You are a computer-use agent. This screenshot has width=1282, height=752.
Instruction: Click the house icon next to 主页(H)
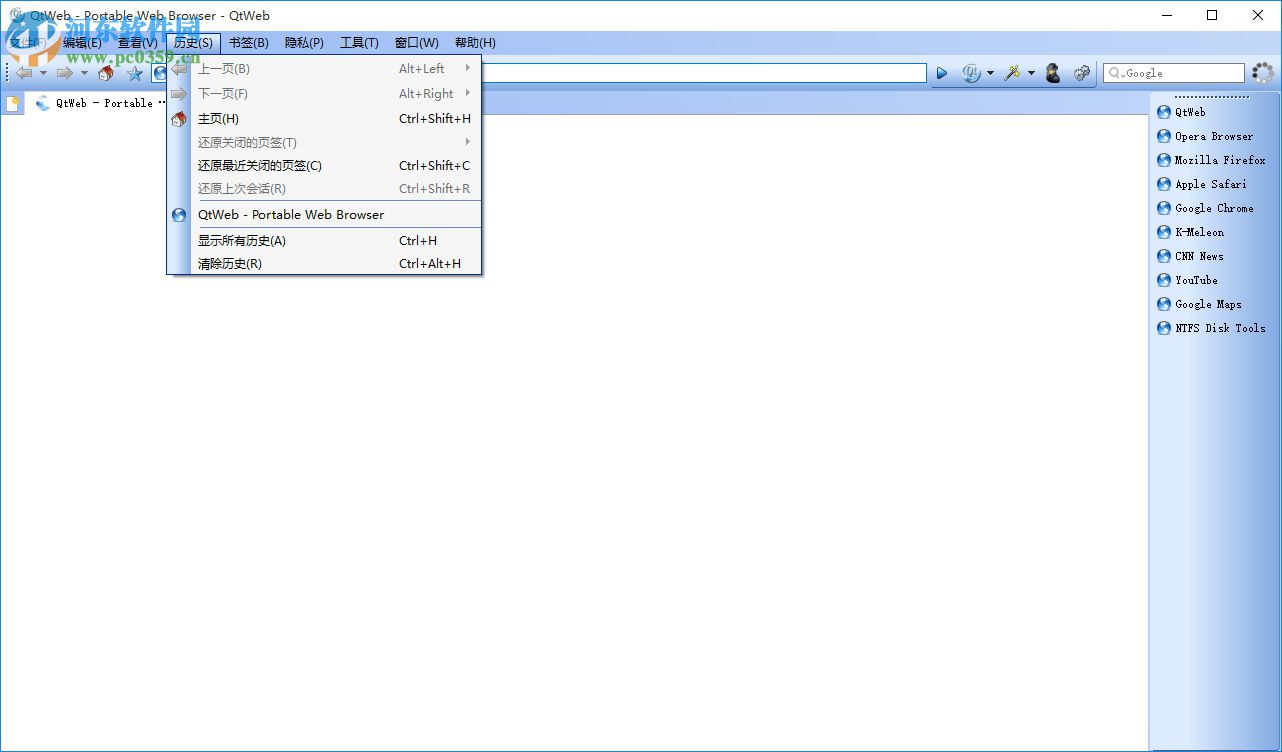179,119
